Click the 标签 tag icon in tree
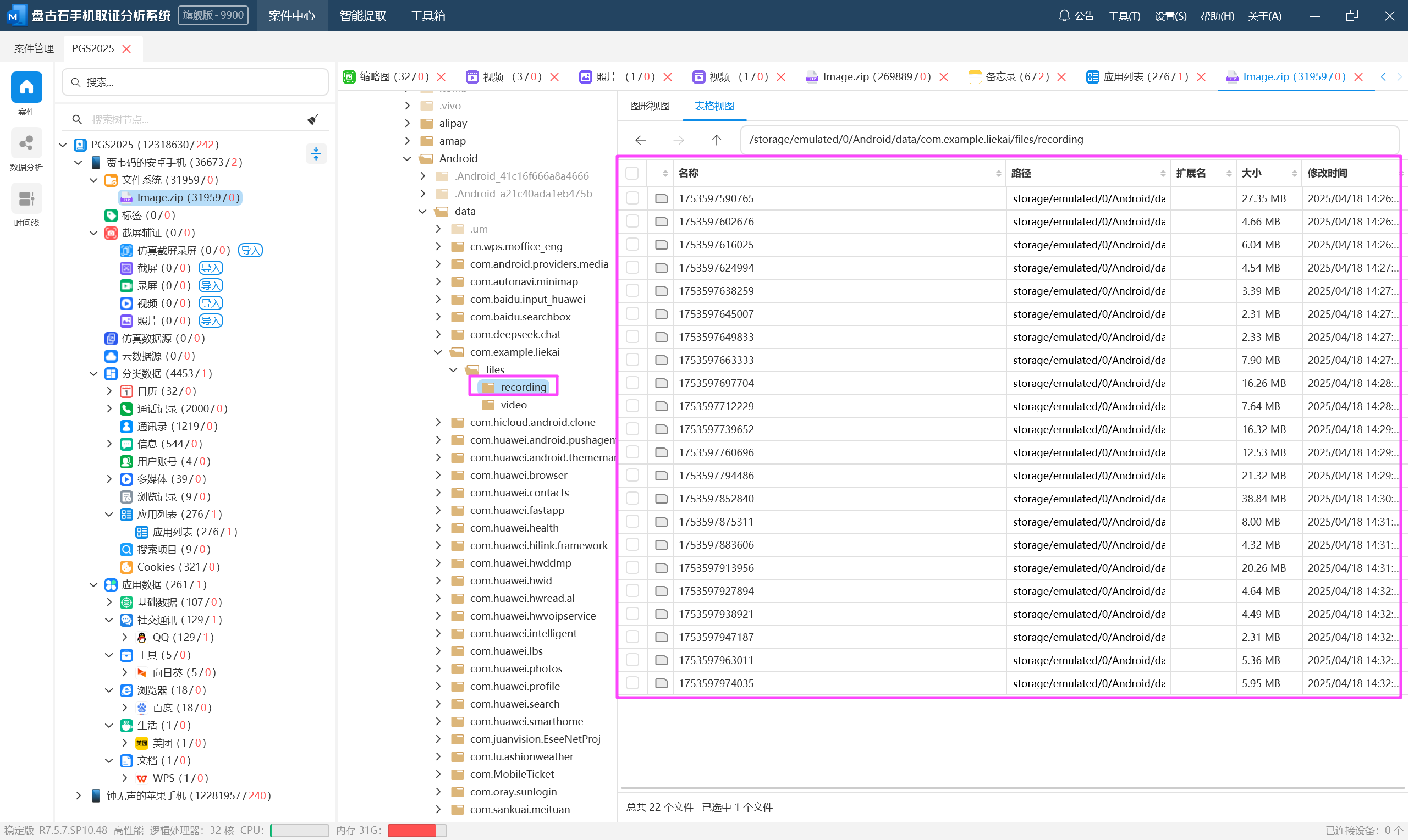 coord(111,215)
